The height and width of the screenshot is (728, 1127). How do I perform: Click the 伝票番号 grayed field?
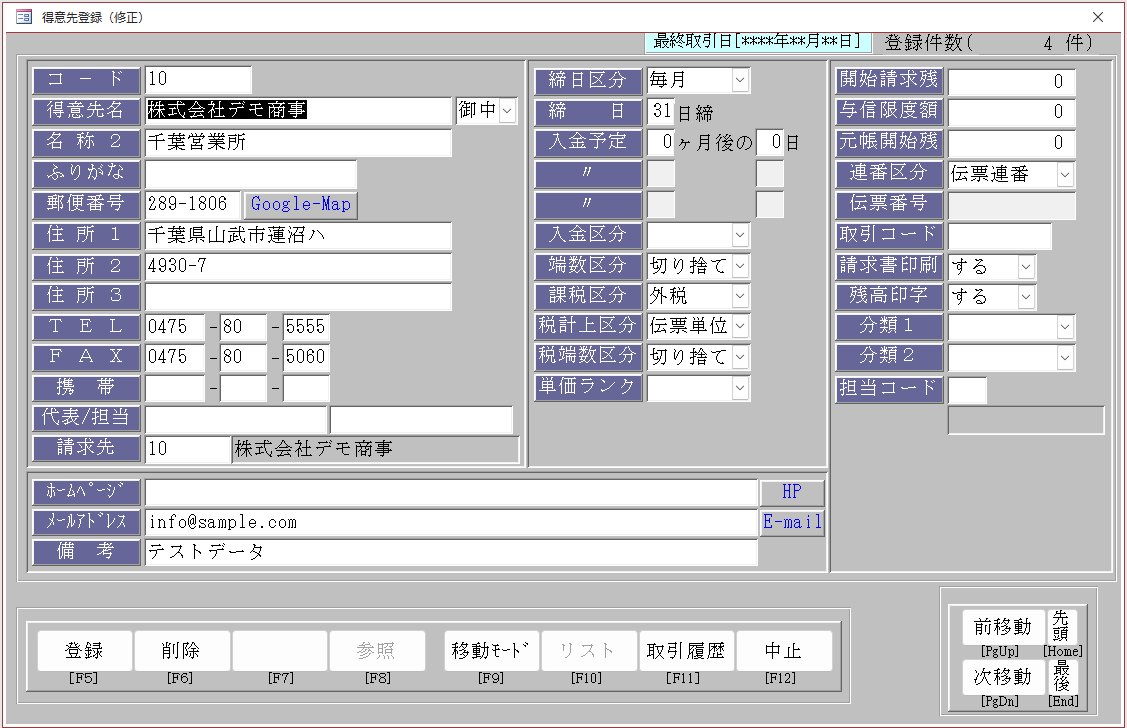coord(1011,206)
